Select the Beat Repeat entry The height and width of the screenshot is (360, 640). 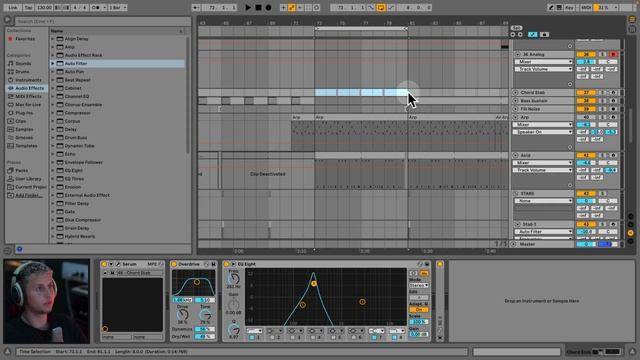[78, 80]
